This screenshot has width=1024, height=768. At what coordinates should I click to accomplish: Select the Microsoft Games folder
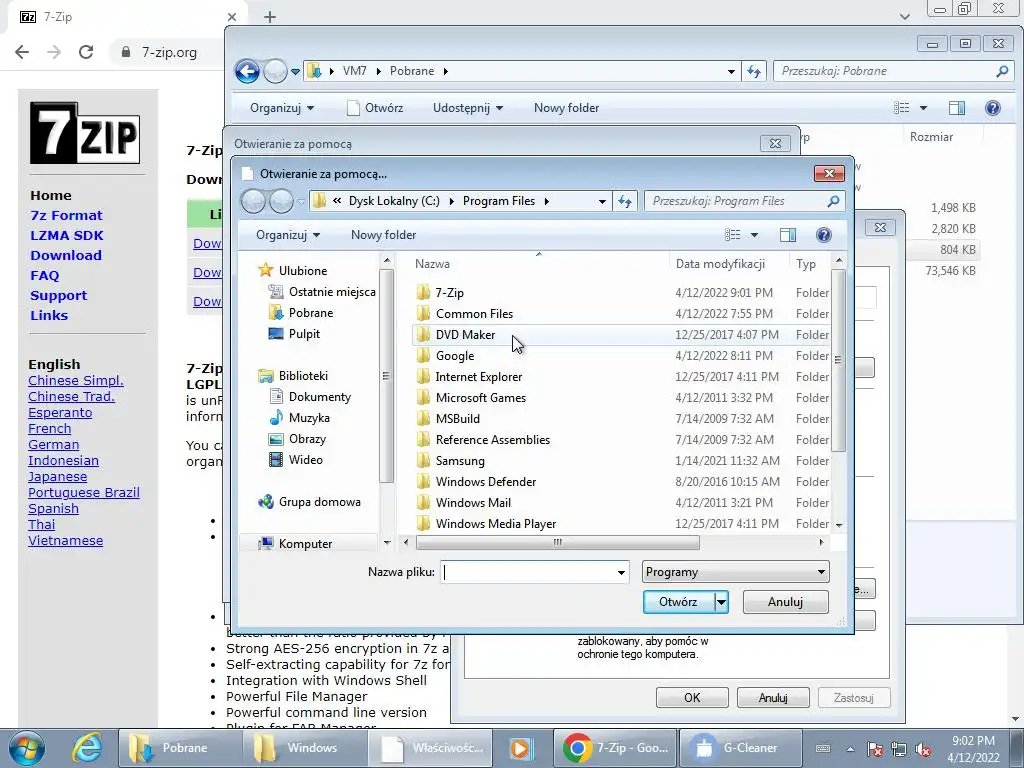coord(481,397)
